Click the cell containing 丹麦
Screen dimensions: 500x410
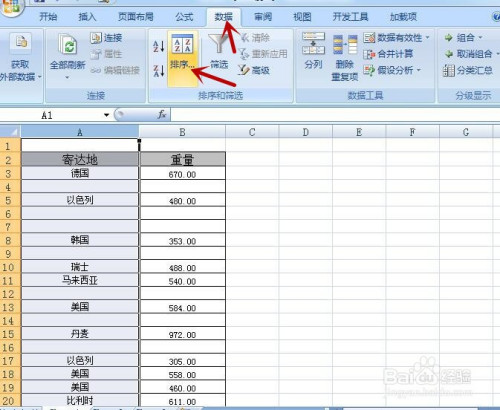[x=80, y=334]
